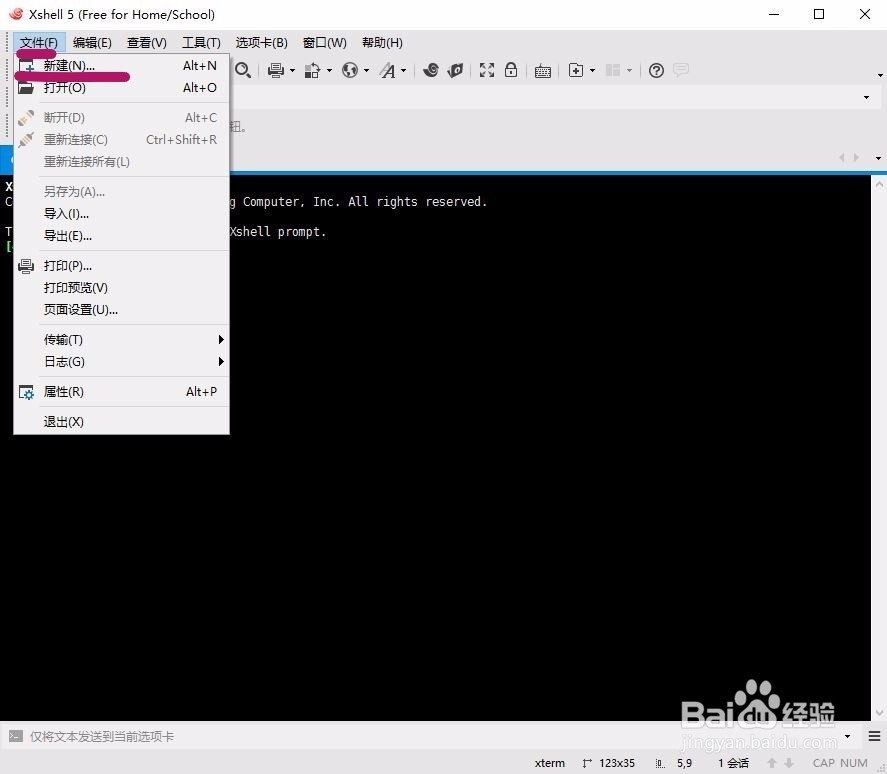Open the tab list dropdown arrow
Screen dimensions: 887x774
(878, 158)
